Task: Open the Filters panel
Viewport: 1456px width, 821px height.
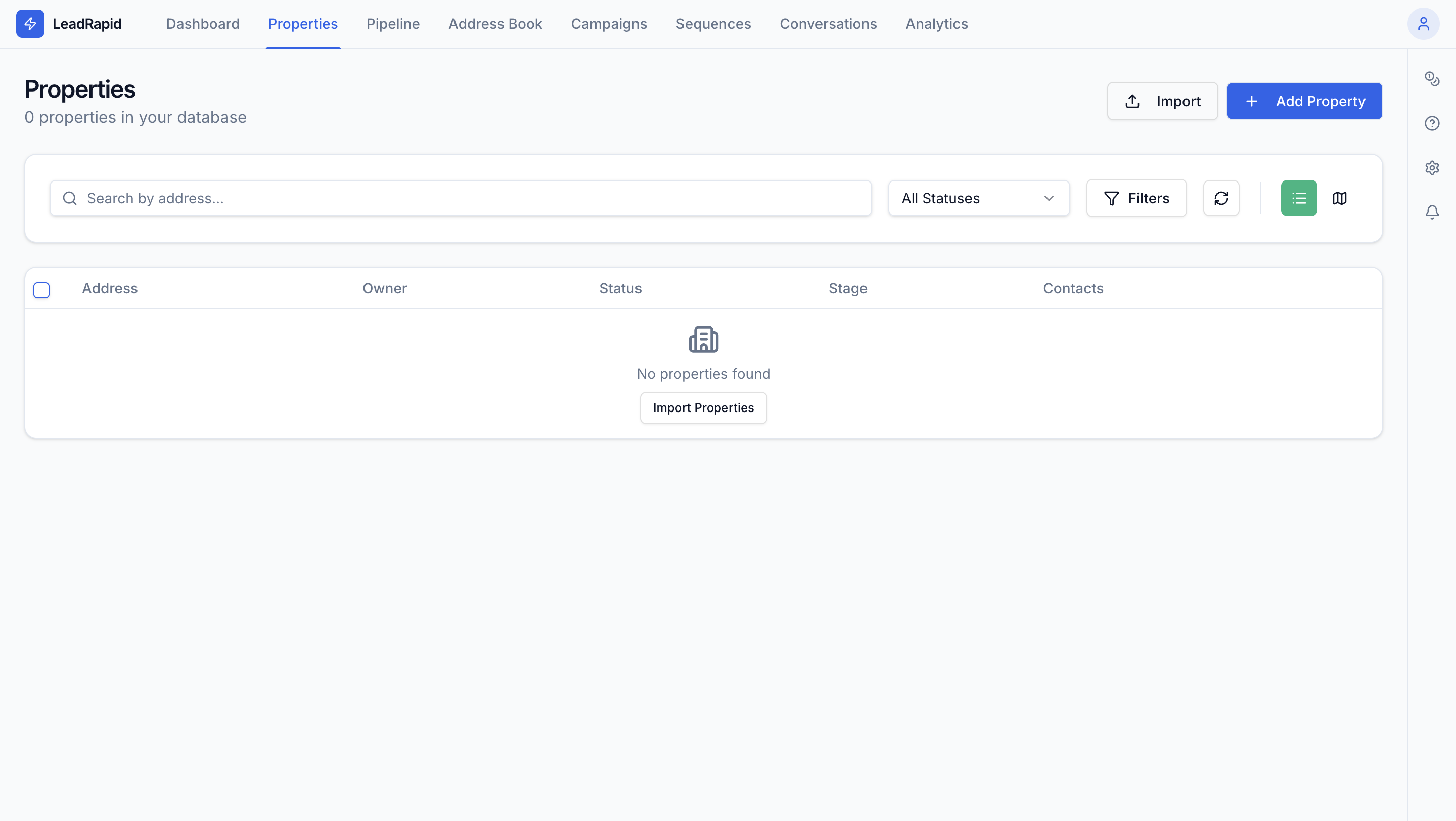Action: point(1136,198)
